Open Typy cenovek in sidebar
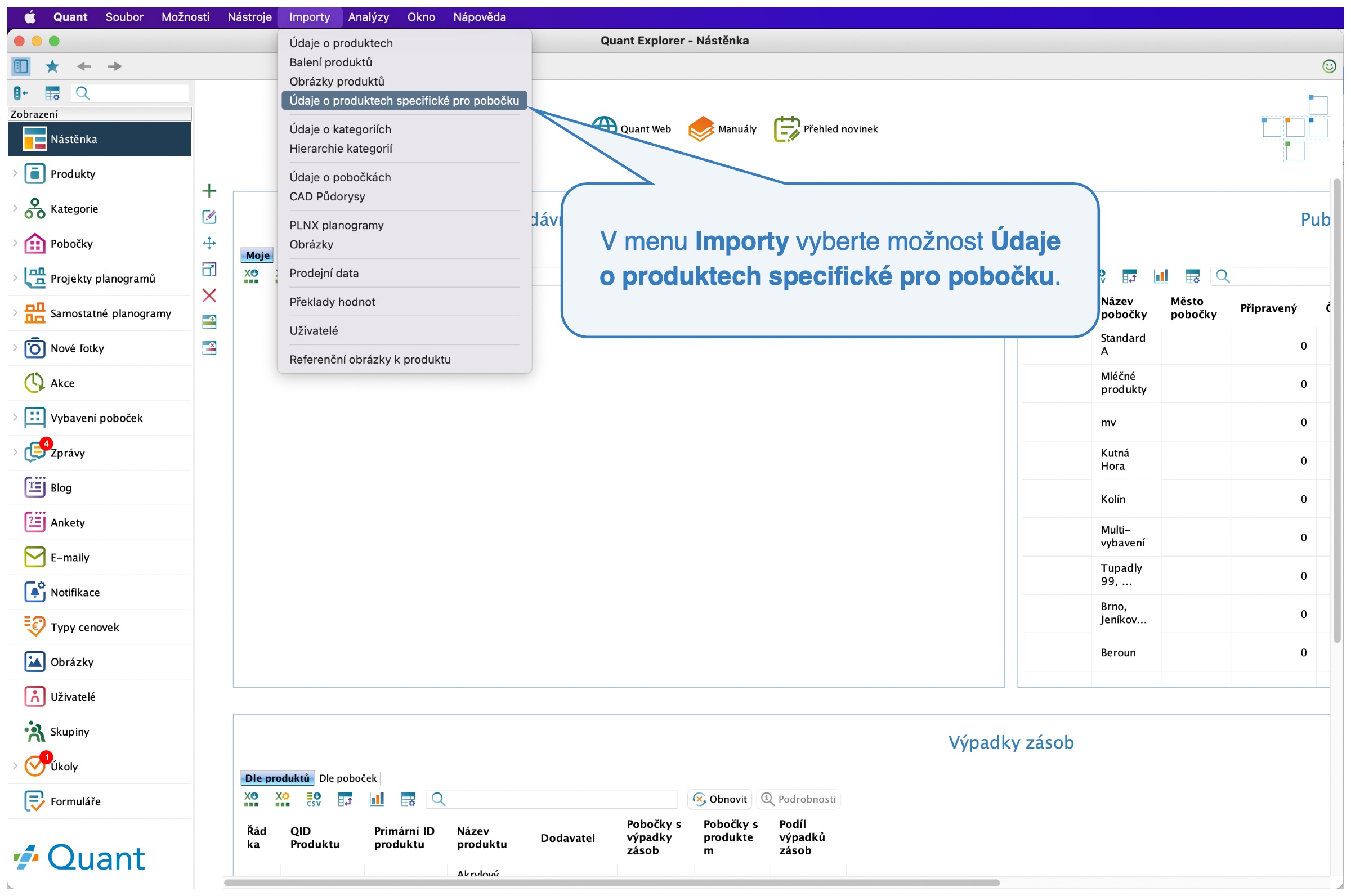1351x896 pixels. click(x=100, y=628)
